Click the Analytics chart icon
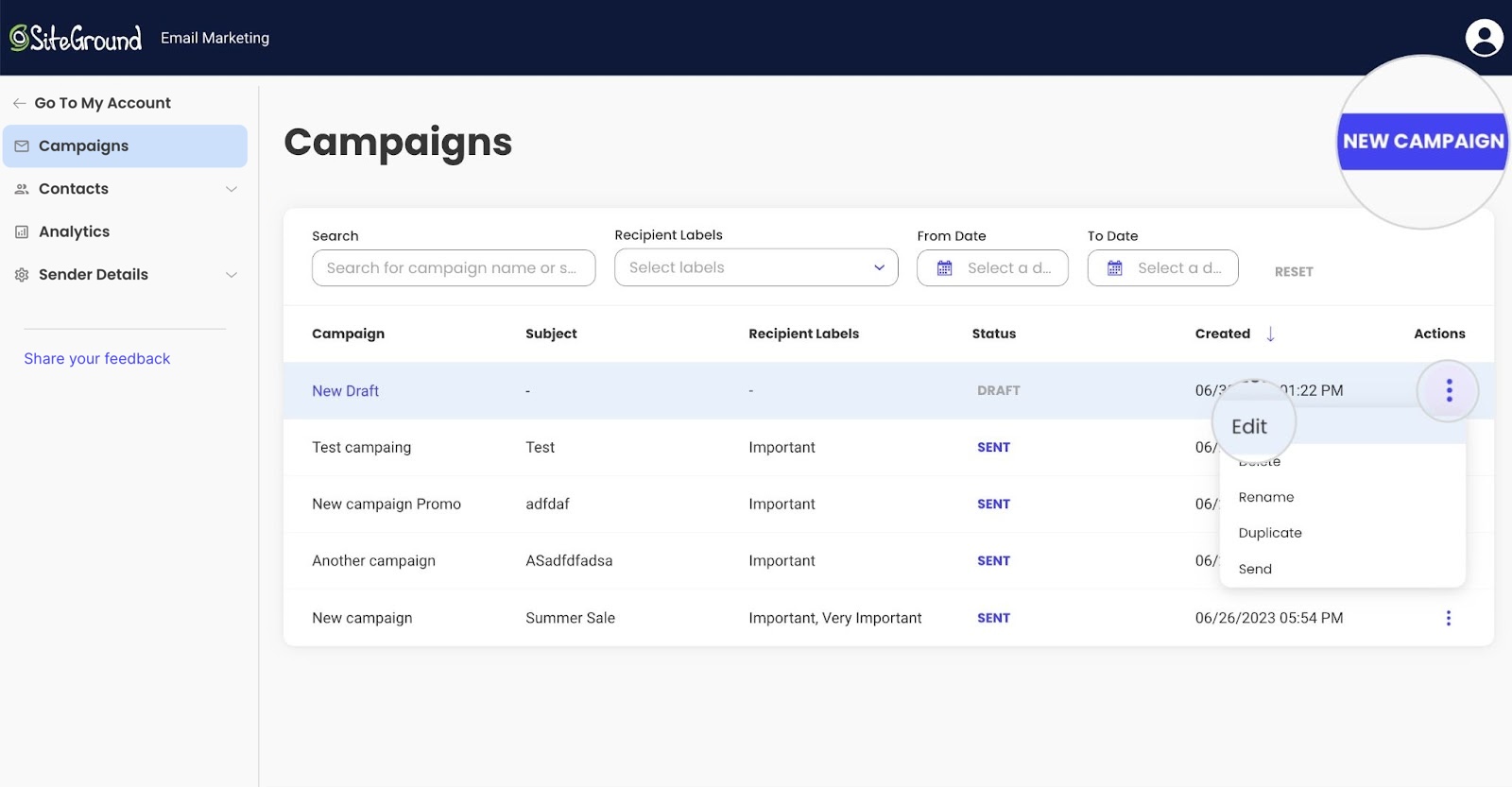 point(22,231)
